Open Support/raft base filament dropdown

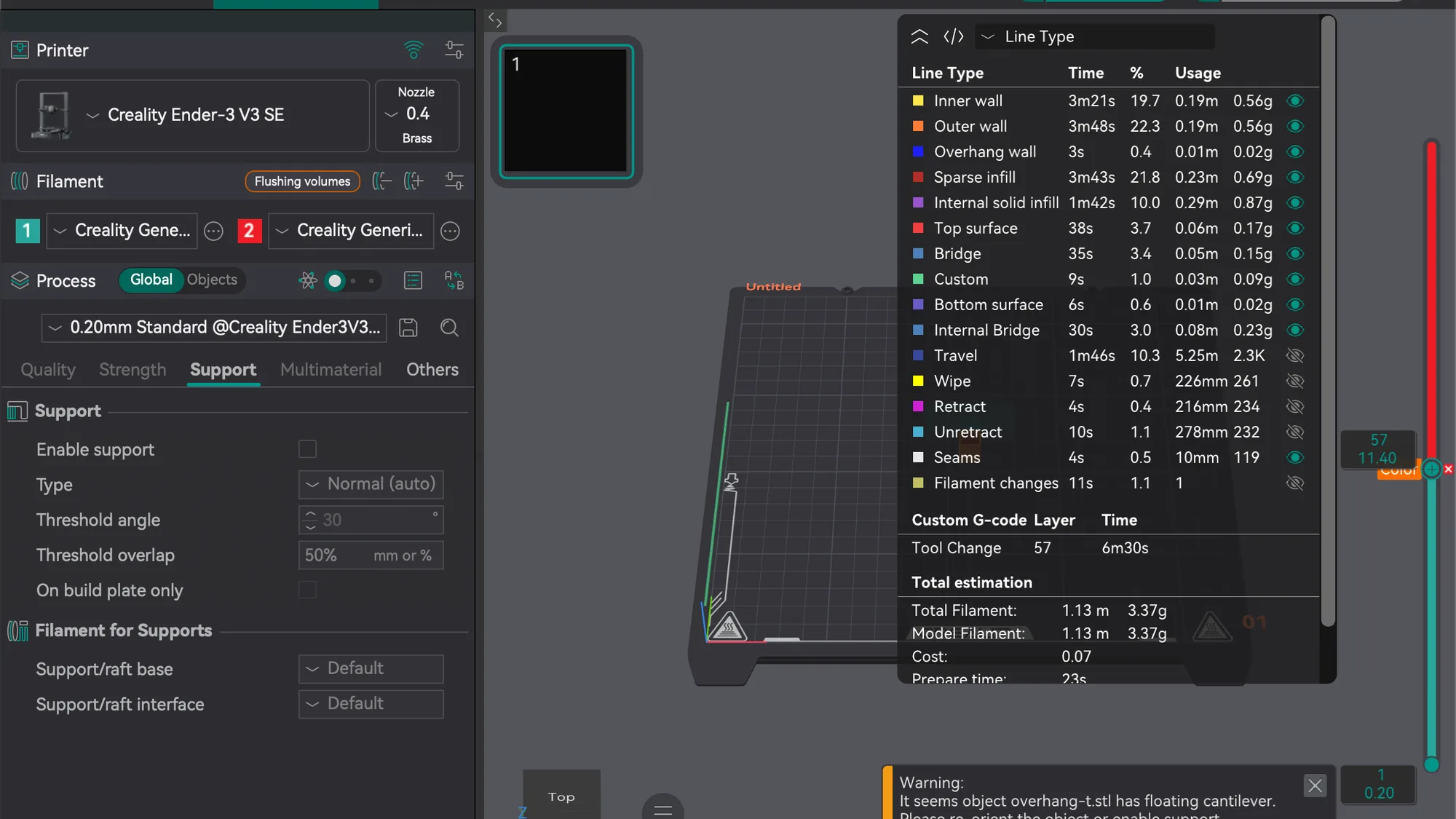371,668
